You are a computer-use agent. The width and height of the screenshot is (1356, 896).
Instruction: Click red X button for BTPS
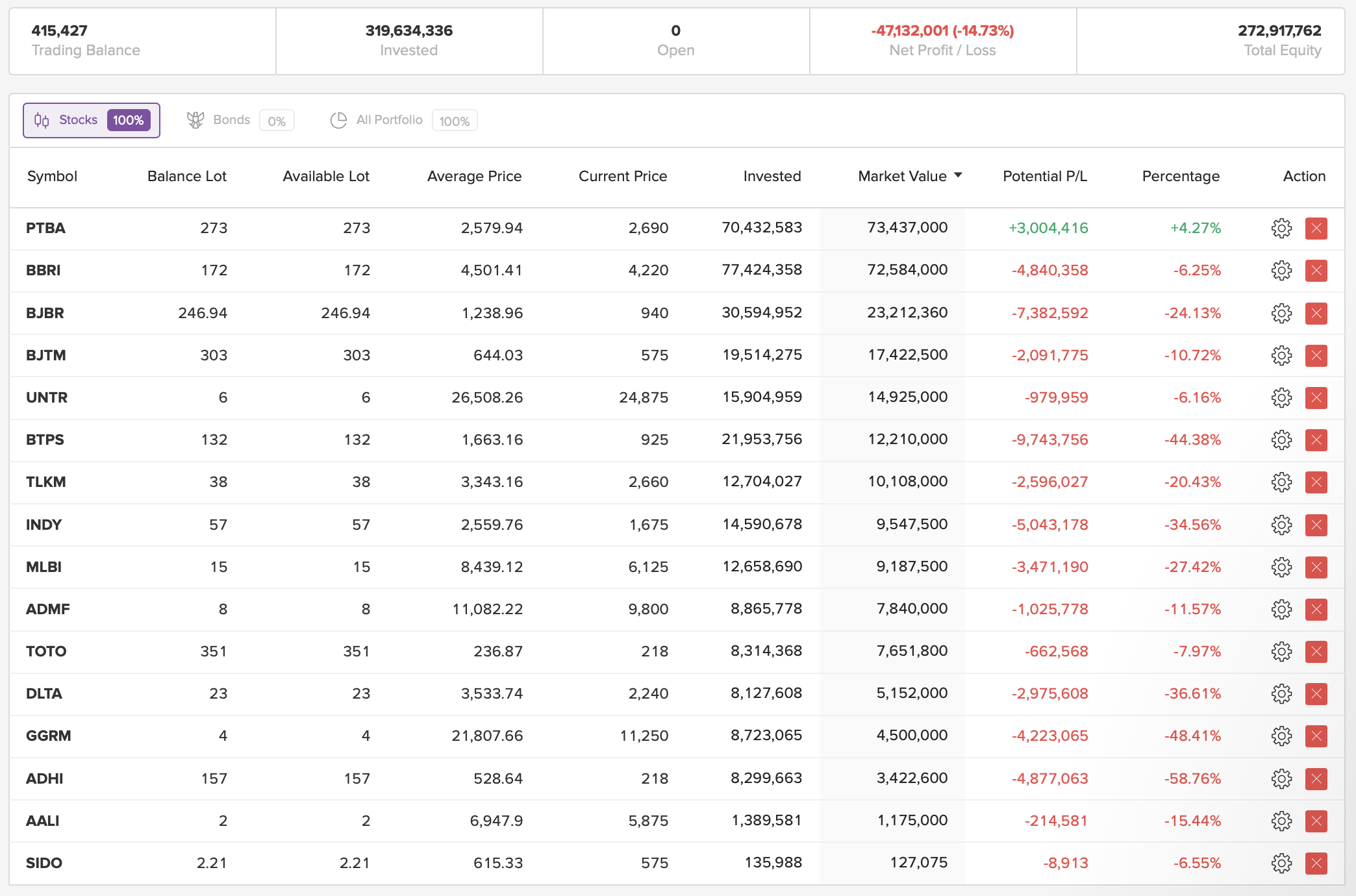(x=1316, y=440)
